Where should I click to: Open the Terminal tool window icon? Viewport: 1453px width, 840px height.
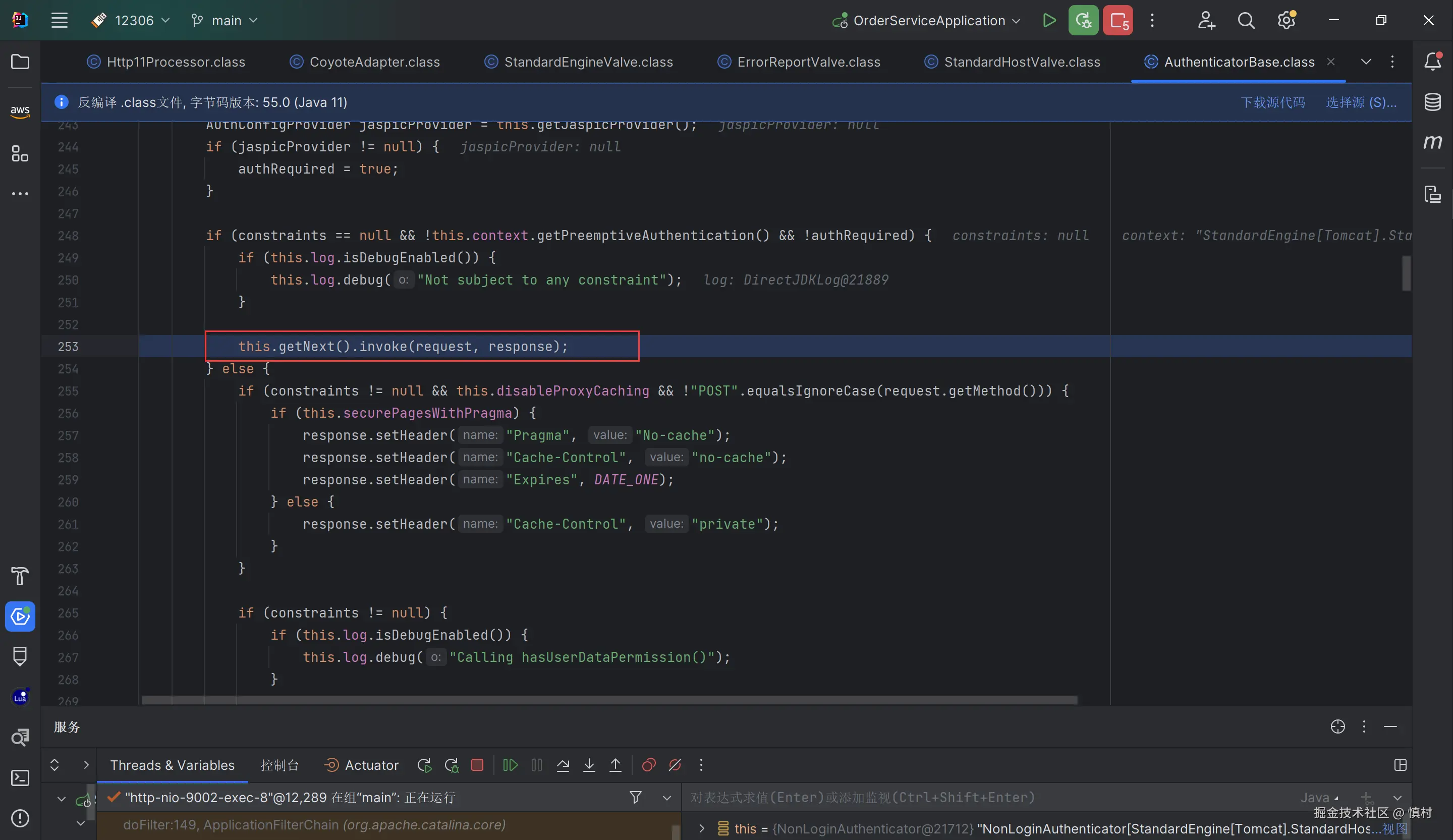click(20, 778)
